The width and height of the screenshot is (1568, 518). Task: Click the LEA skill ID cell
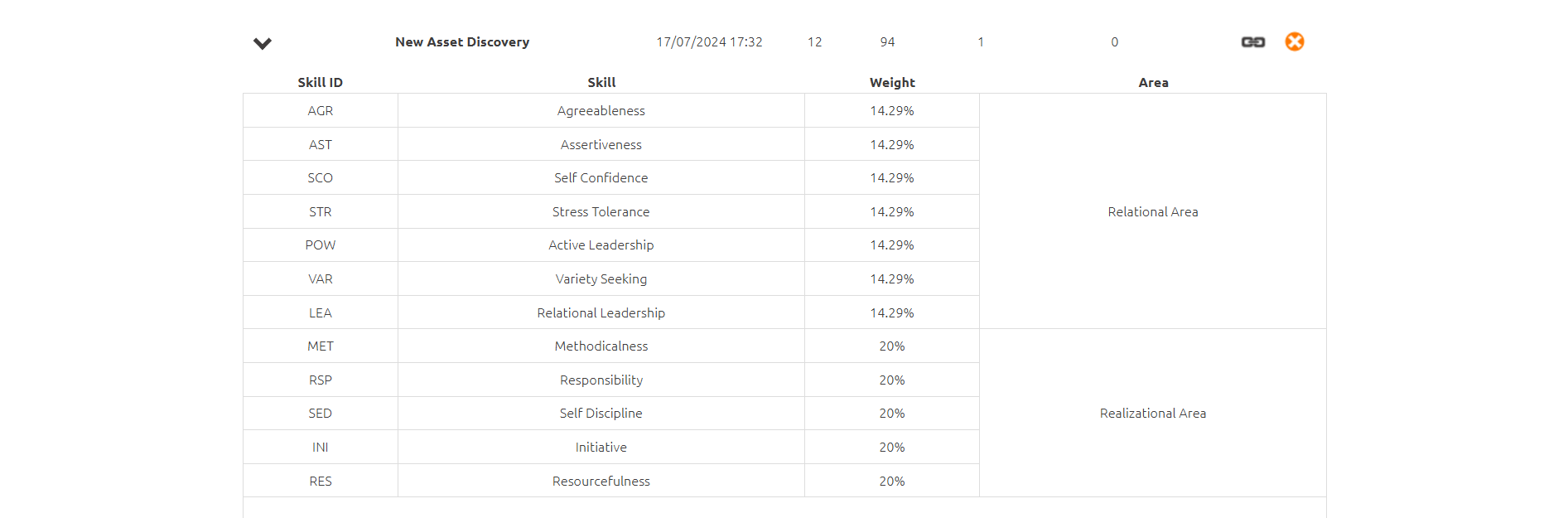coord(321,312)
